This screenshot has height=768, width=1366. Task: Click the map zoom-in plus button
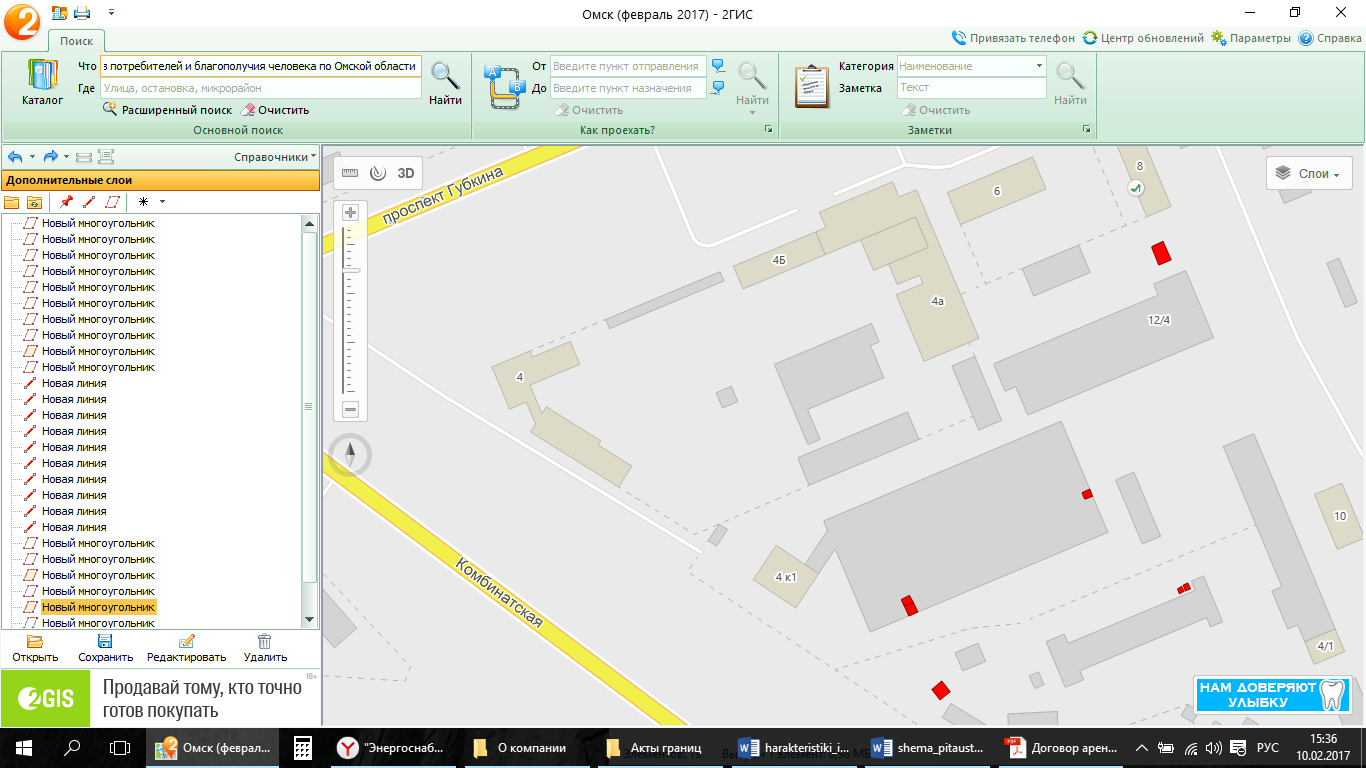pyautogui.click(x=350, y=213)
